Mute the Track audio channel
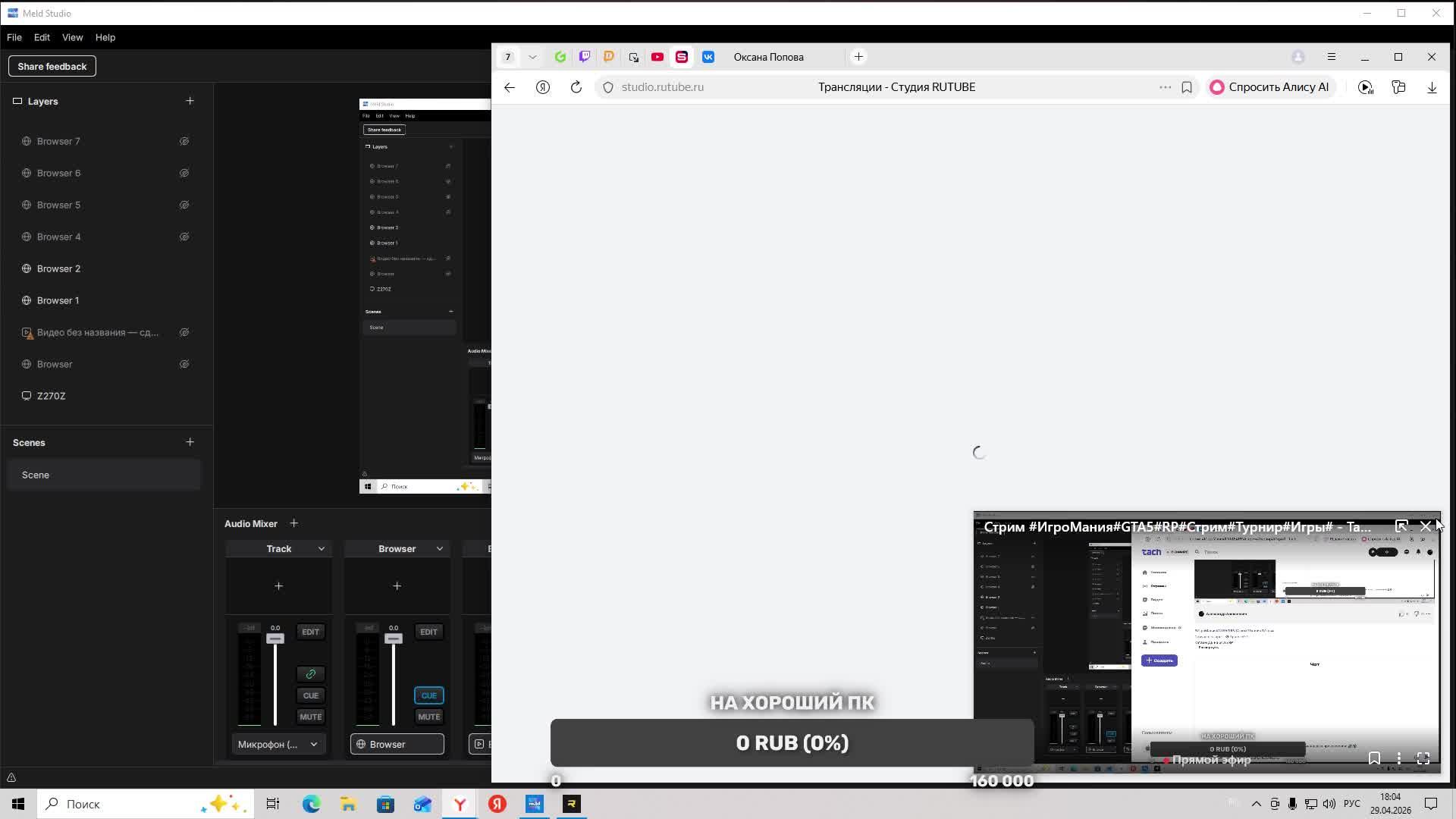Viewport: 1456px width, 819px height. 310,717
